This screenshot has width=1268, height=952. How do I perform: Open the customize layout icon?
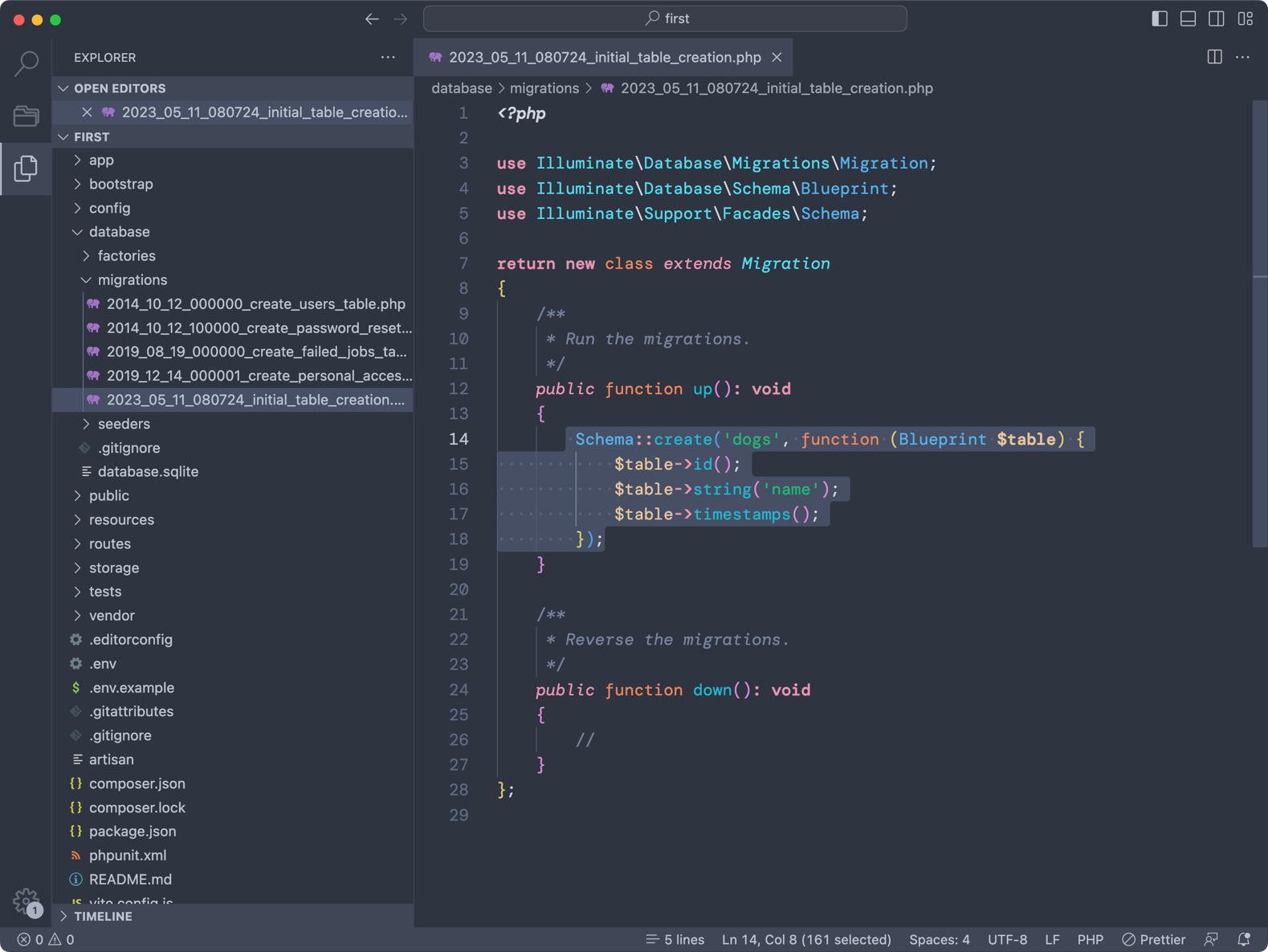click(1245, 18)
